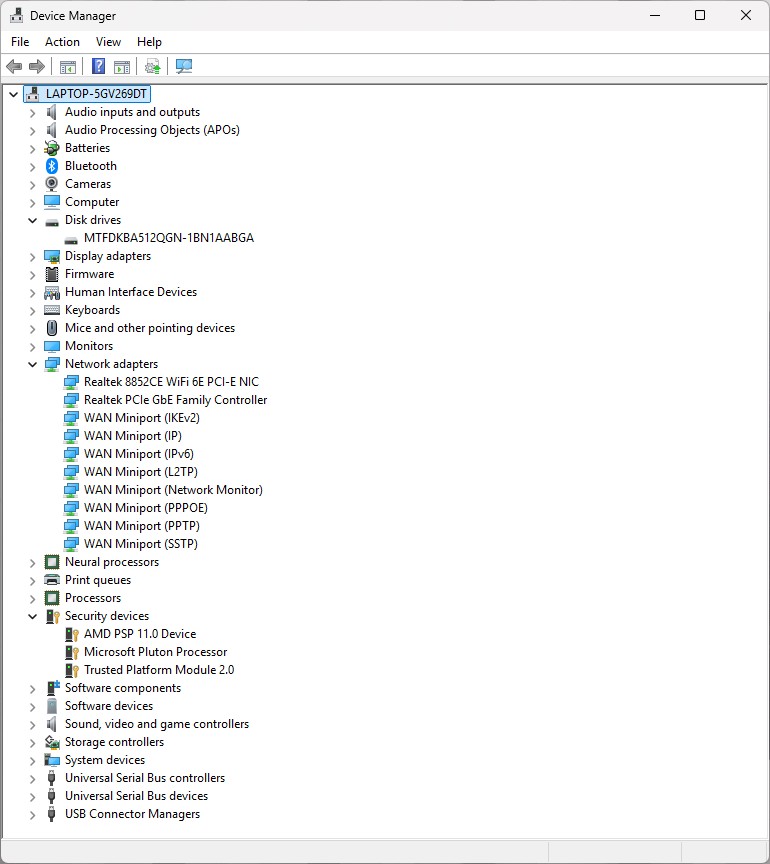Open Help via blue question mark icon
The width and height of the screenshot is (770, 864).
tap(99, 67)
